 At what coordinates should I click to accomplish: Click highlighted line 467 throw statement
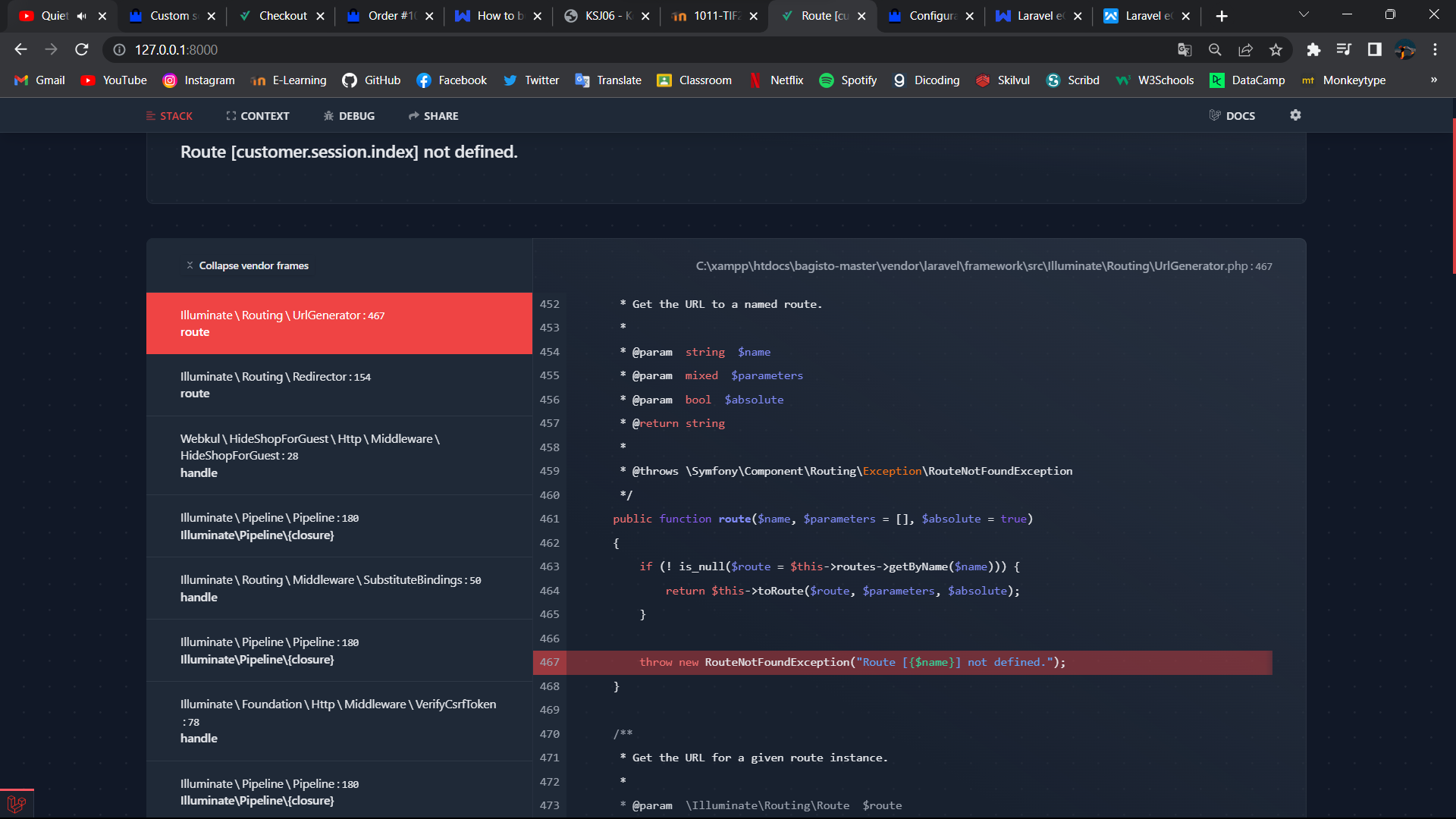click(x=902, y=662)
